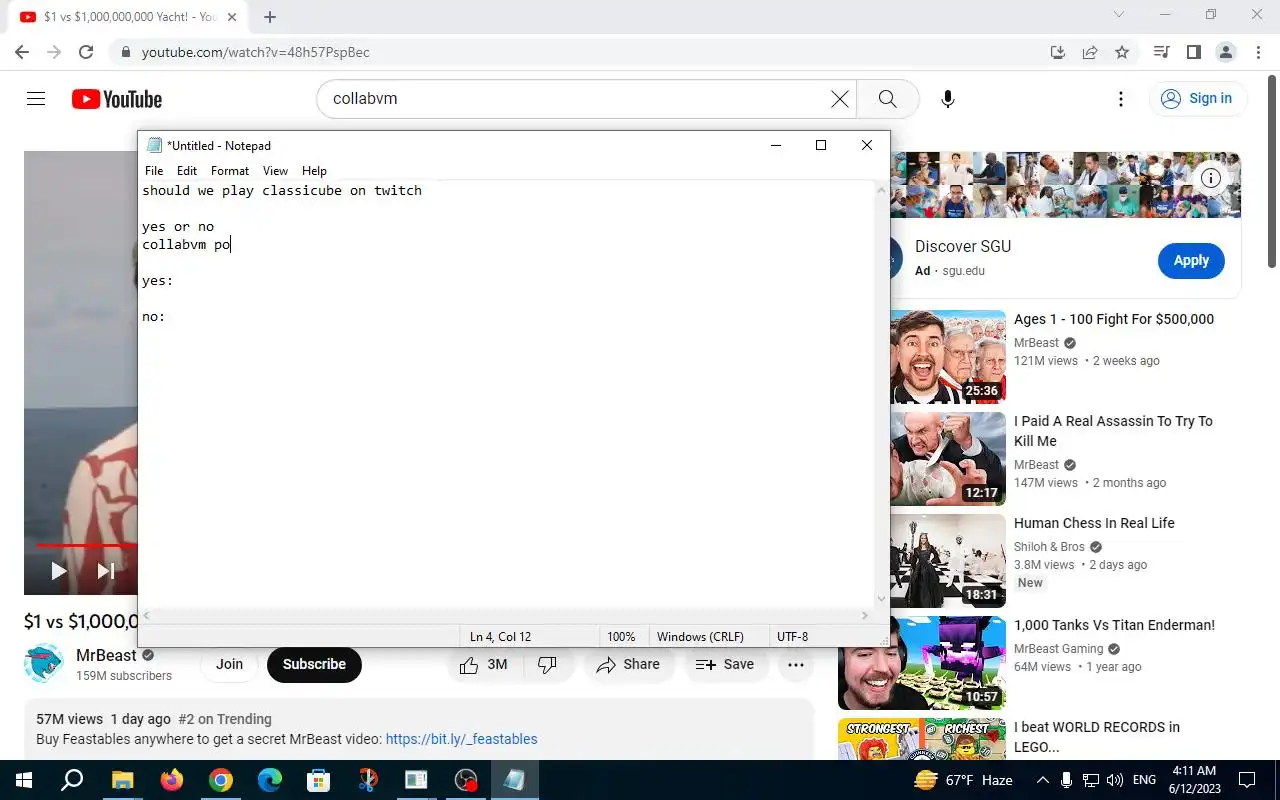Open YouTube settings three-dot menu
The width and height of the screenshot is (1280, 800).
pyautogui.click(x=1121, y=99)
